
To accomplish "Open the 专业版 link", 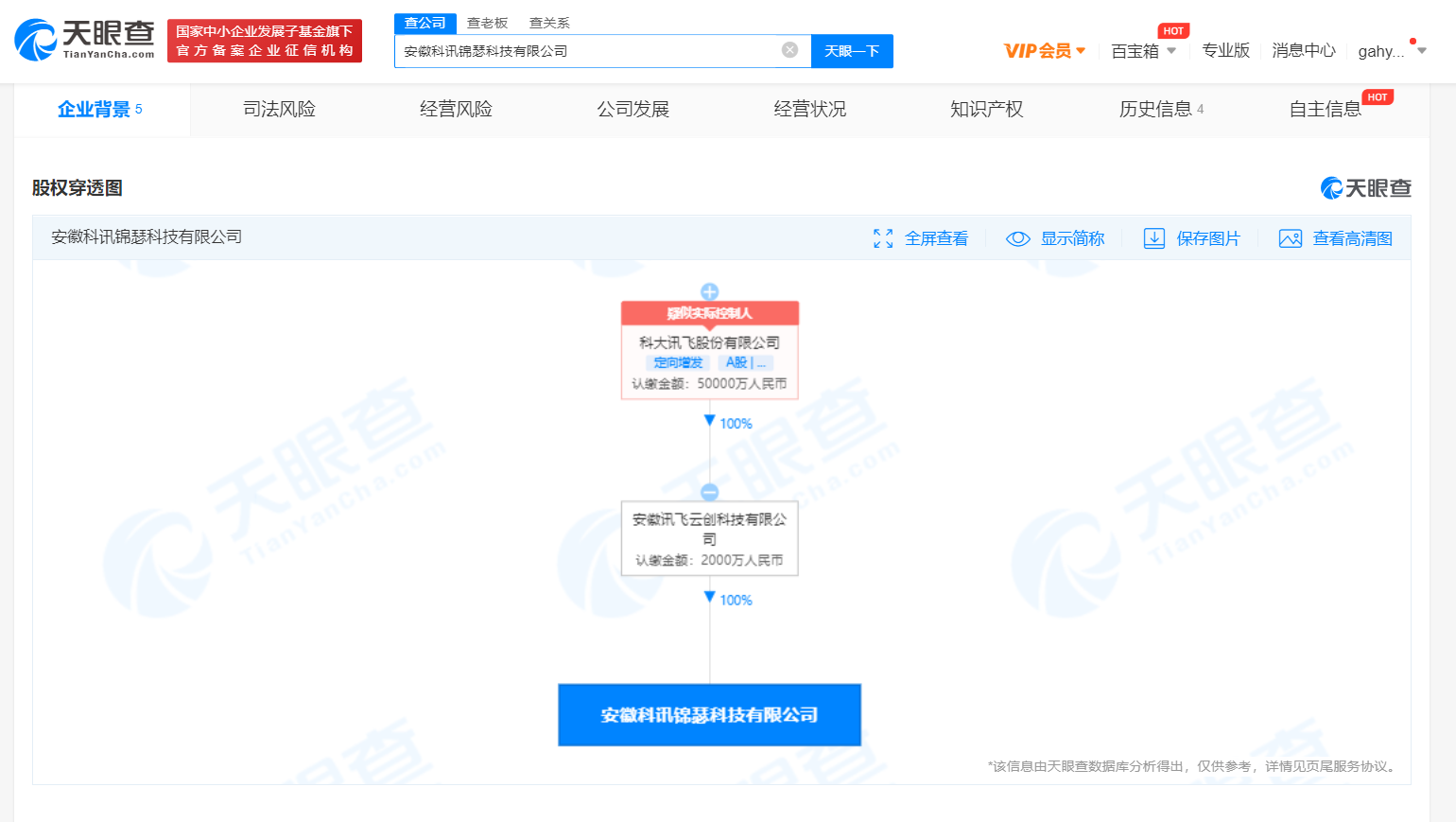I will 1226,50.
